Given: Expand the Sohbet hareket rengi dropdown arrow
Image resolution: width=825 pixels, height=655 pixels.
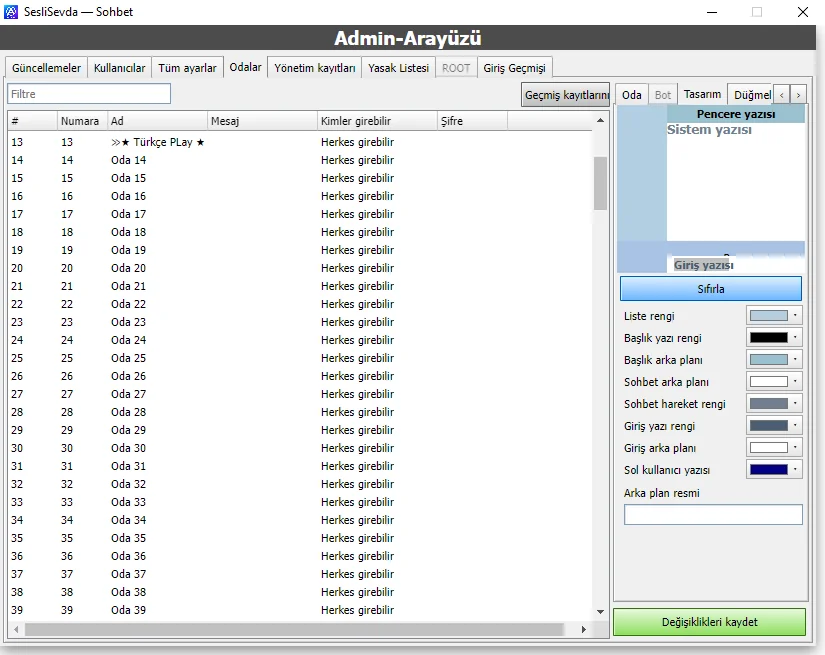Looking at the screenshot, I should pos(795,404).
